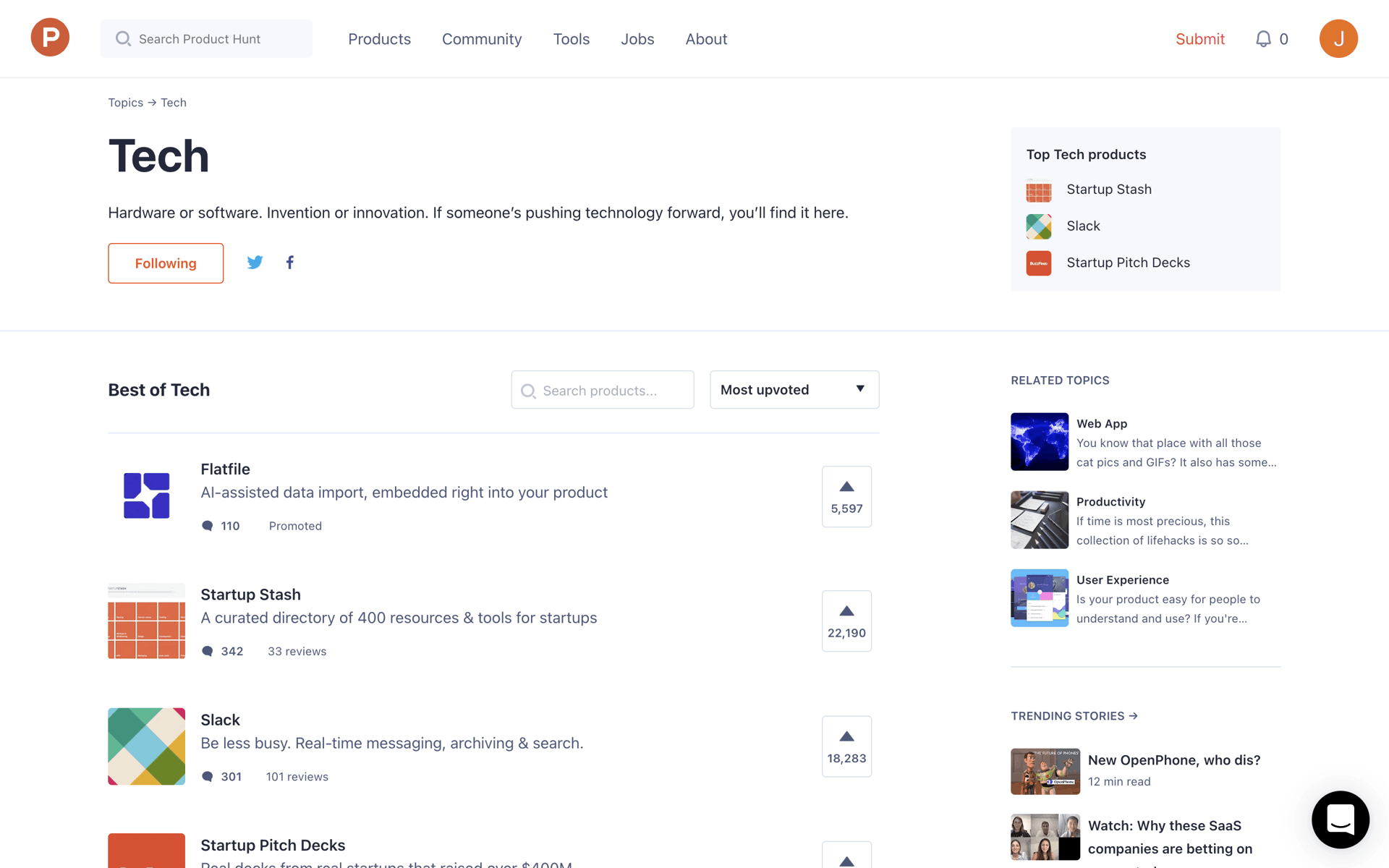Click the Flatfile product logo
This screenshot has height=868, width=1389.
[x=147, y=495]
